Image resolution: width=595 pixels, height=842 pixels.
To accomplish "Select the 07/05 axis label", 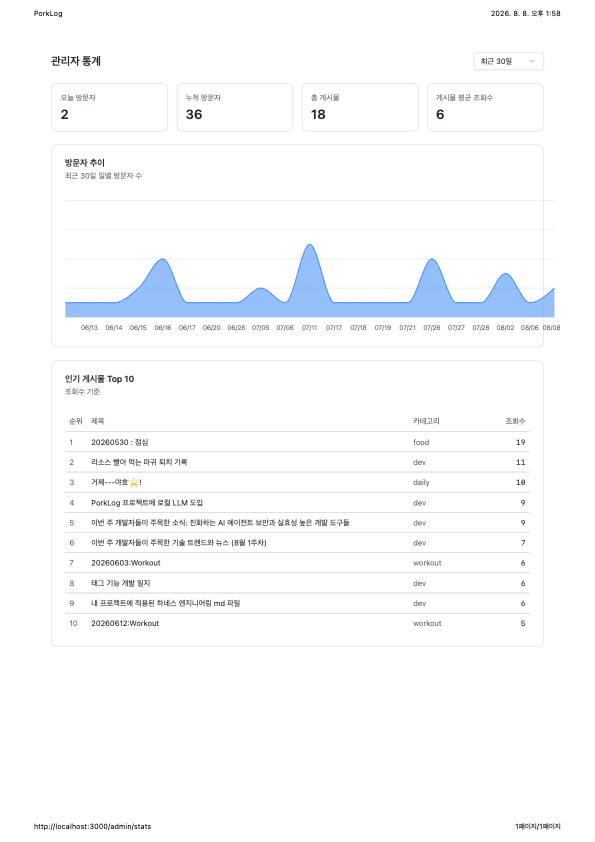I will (x=260, y=328).
